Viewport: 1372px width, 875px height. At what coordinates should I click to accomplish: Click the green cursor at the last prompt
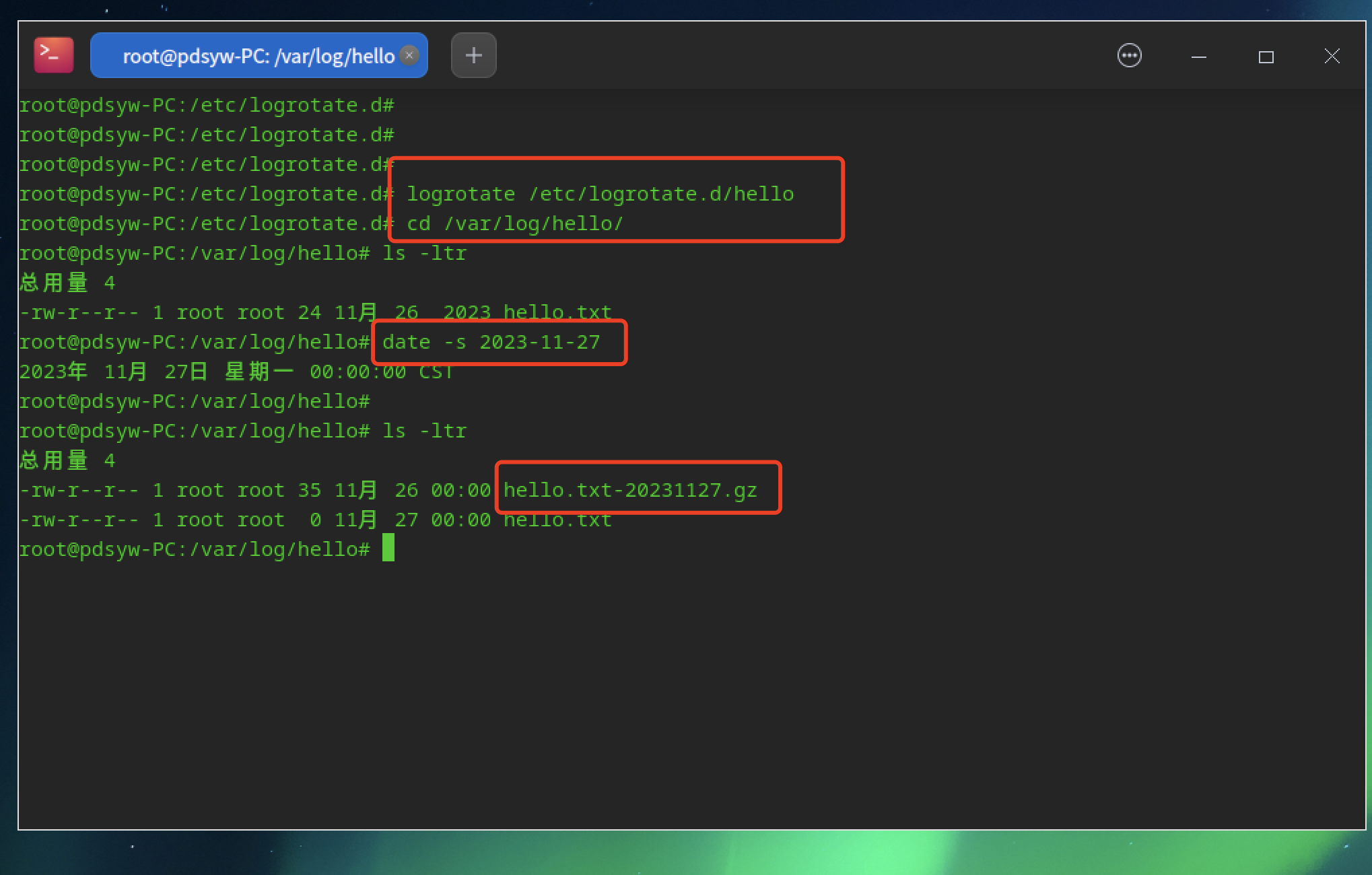[x=388, y=548]
